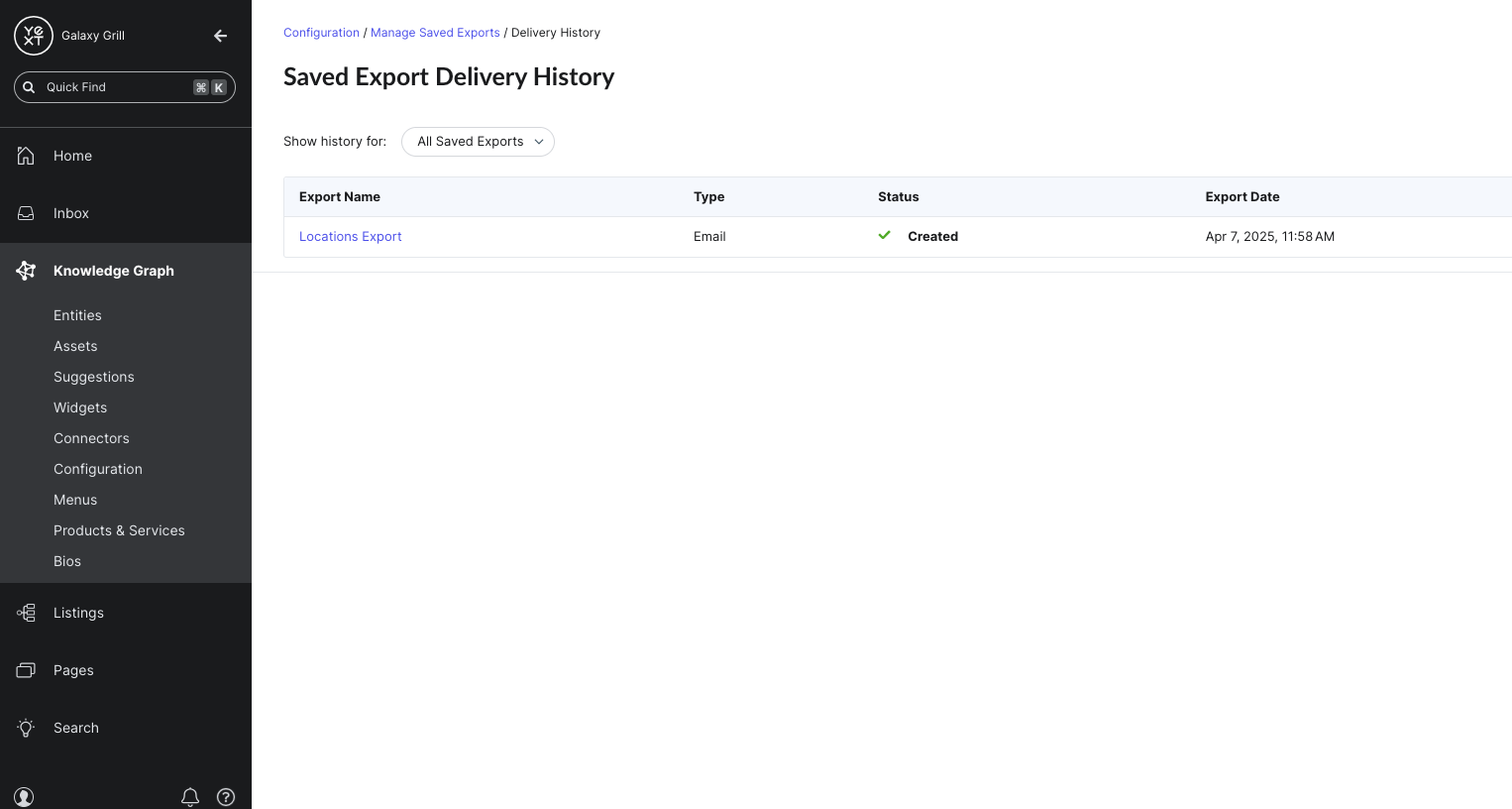Open the Locations Export link
The image size is (1512, 809).
[350, 237]
